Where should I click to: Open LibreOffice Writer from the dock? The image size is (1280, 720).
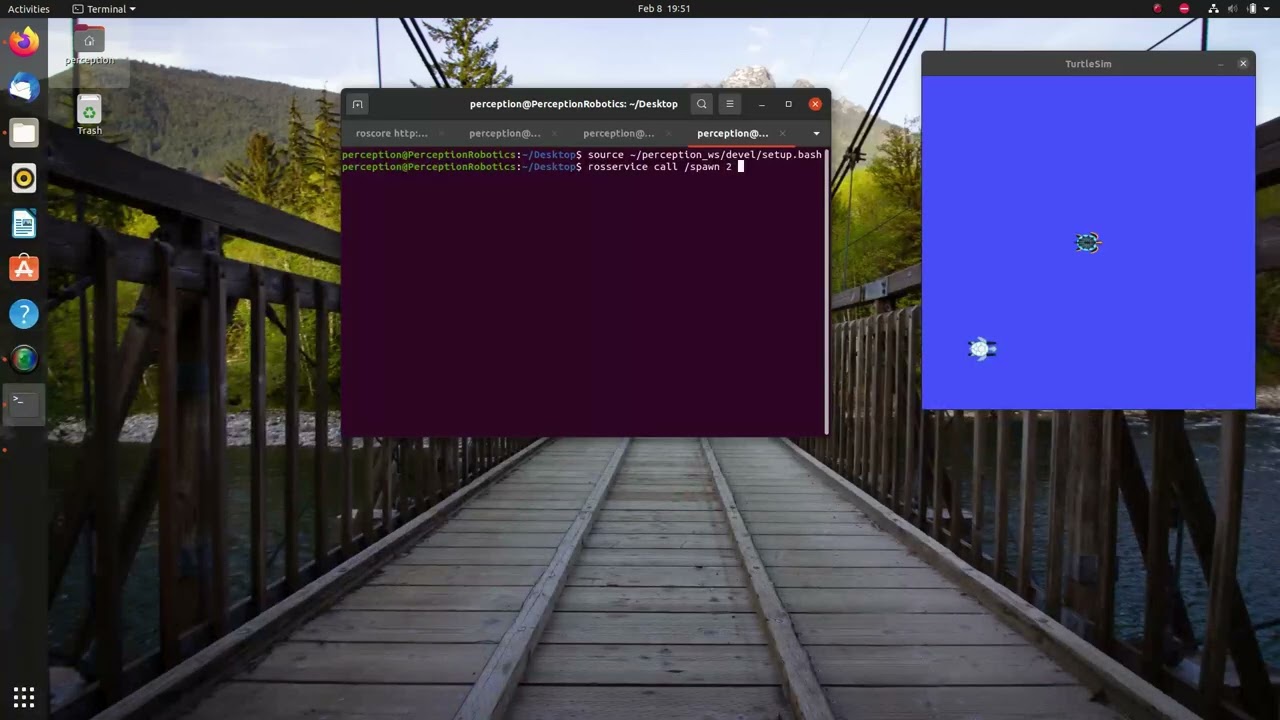(24, 224)
